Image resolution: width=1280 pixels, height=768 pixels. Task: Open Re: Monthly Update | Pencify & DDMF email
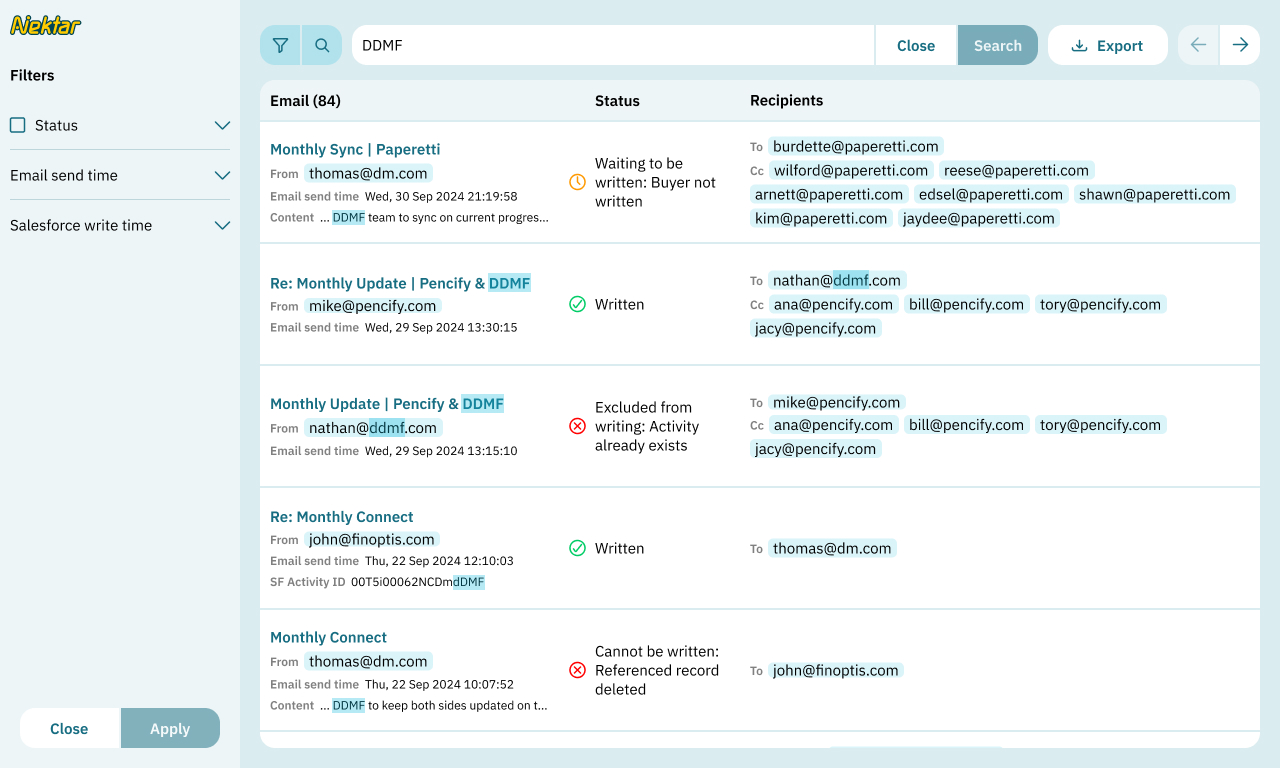tap(400, 283)
